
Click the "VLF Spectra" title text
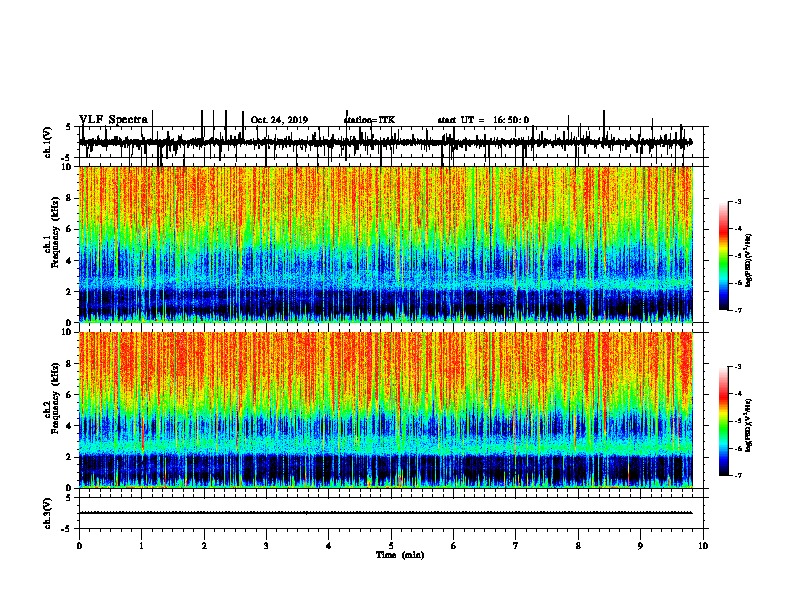(x=113, y=120)
